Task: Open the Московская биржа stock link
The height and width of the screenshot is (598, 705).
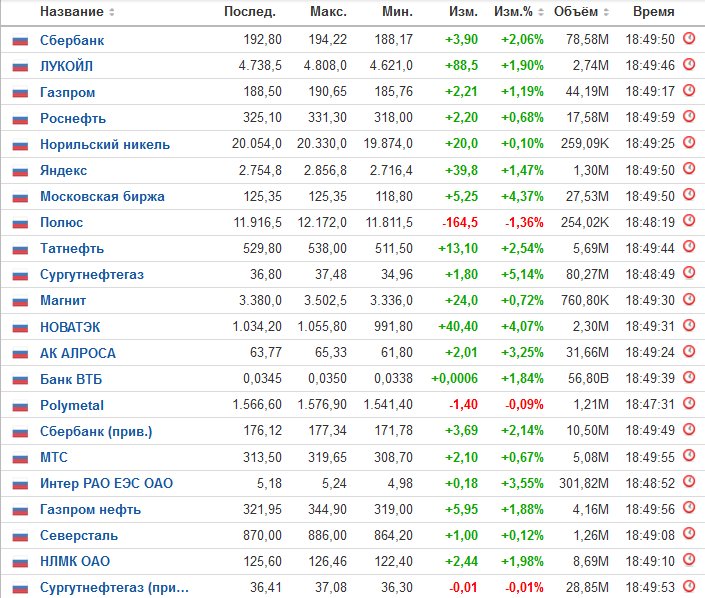Action: [x=102, y=196]
